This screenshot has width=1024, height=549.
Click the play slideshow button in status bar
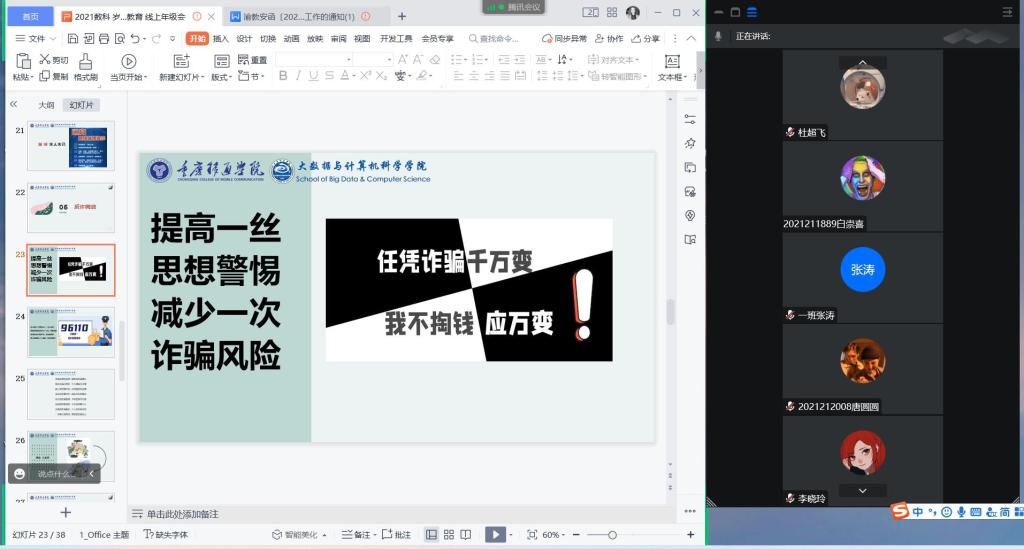494,535
